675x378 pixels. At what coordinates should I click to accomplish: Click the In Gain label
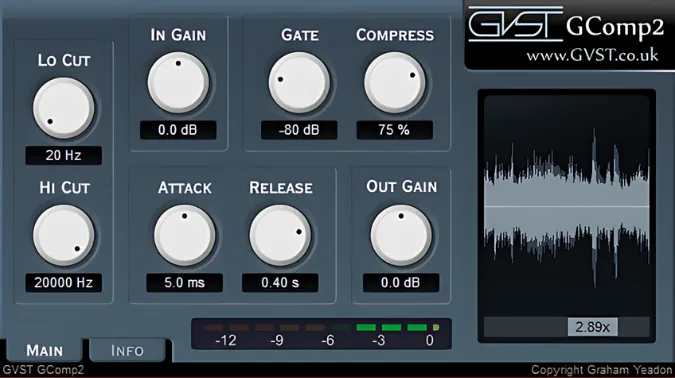pyautogui.click(x=178, y=35)
